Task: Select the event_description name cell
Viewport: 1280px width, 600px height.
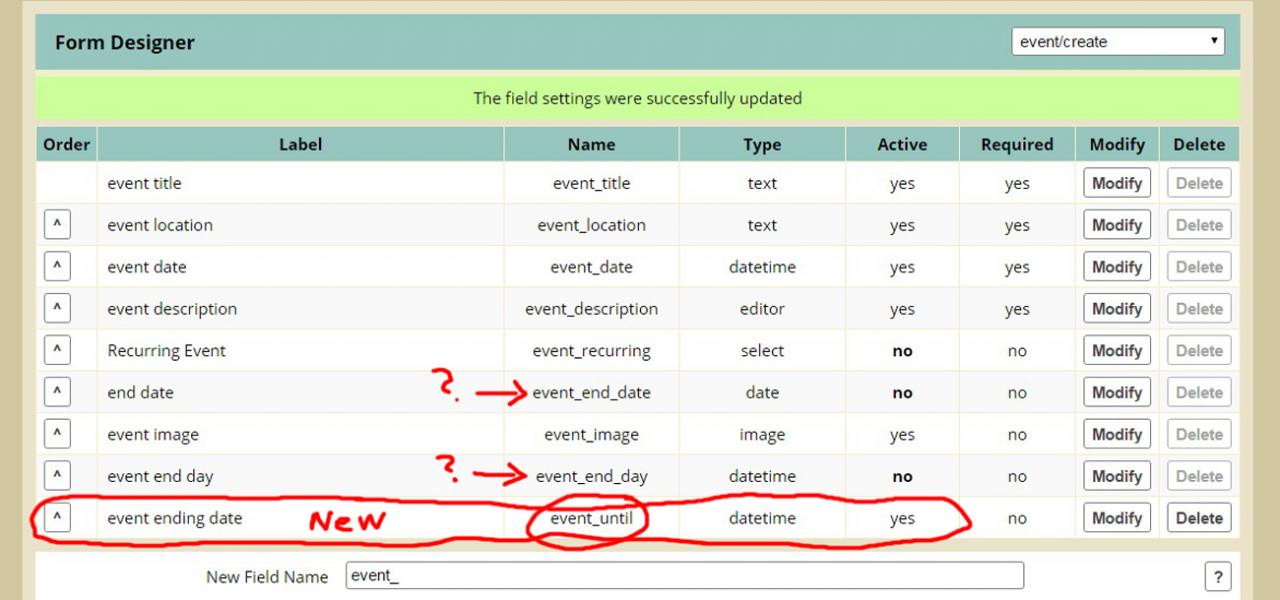Action: 592,309
